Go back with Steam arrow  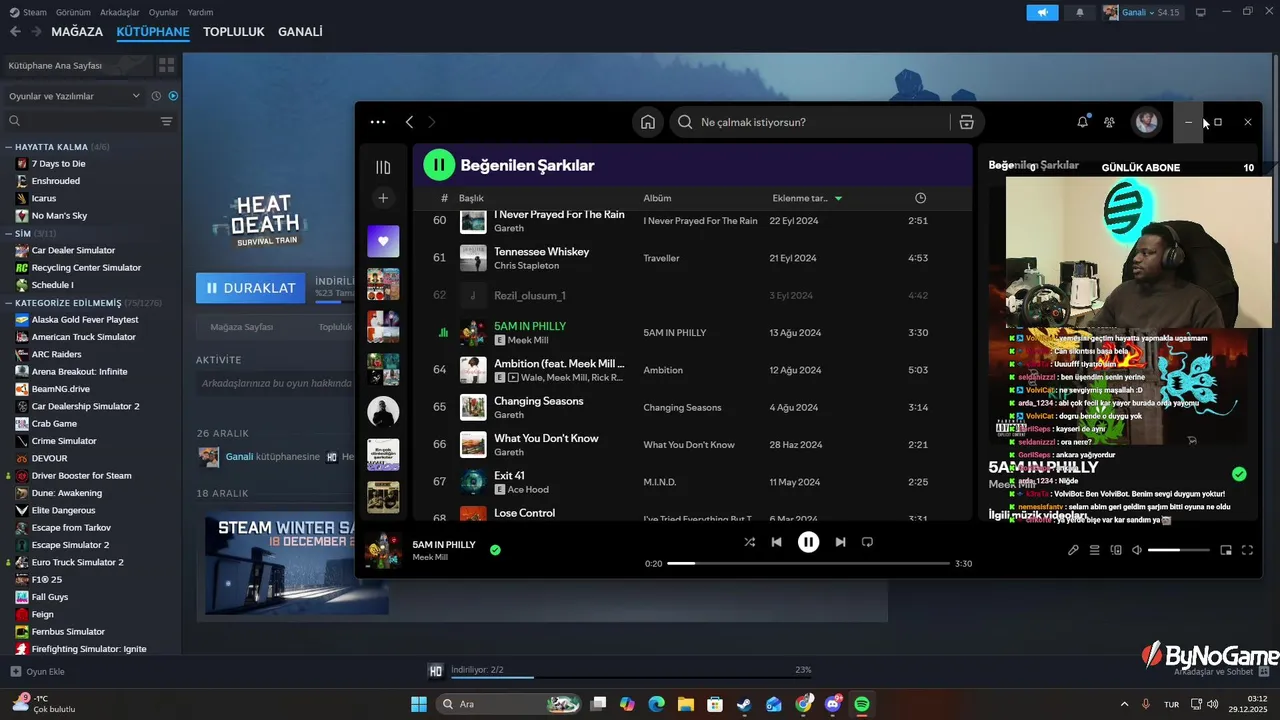(x=15, y=32)
